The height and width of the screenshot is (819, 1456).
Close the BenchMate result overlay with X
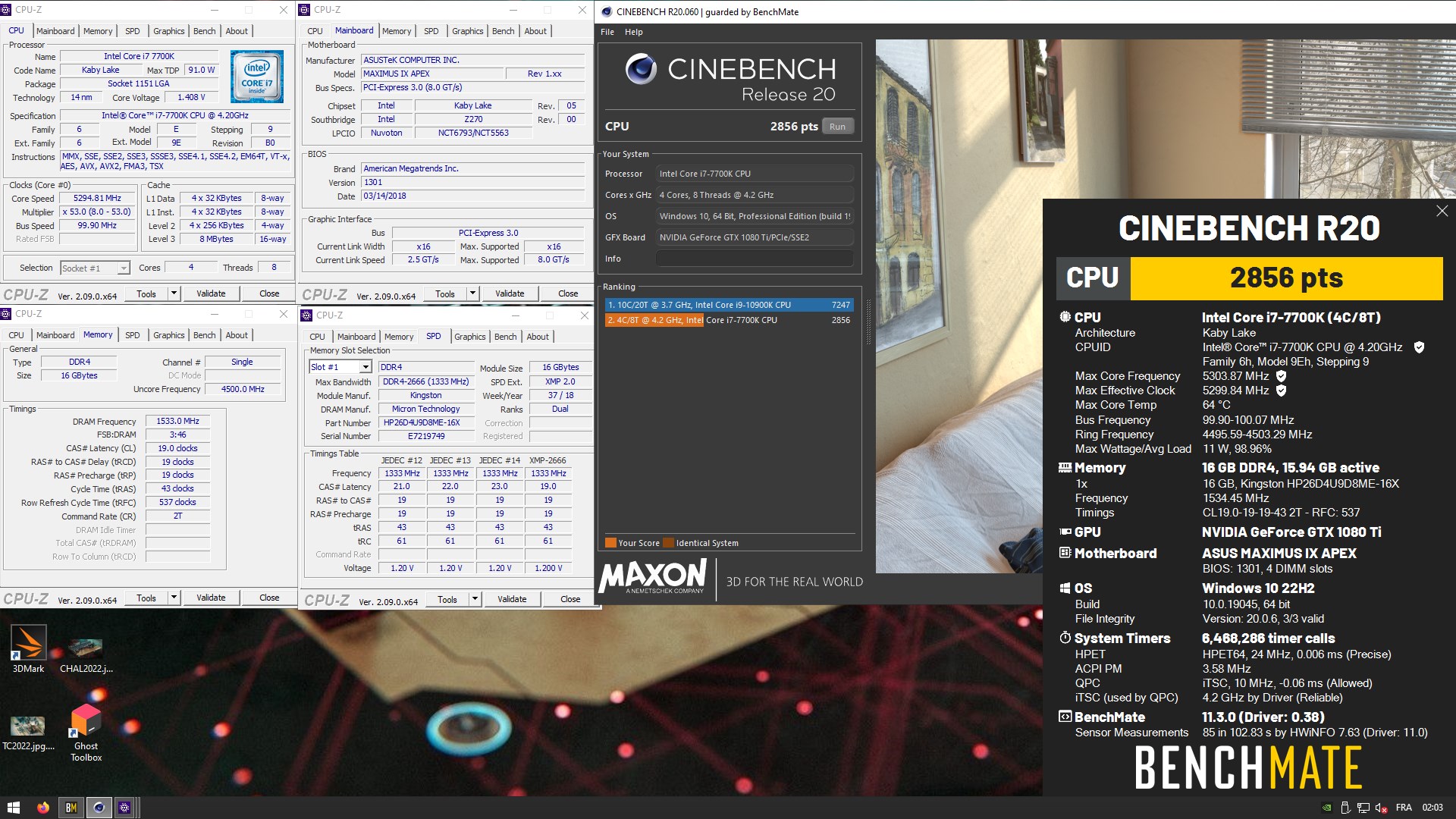coord(1442,211)
